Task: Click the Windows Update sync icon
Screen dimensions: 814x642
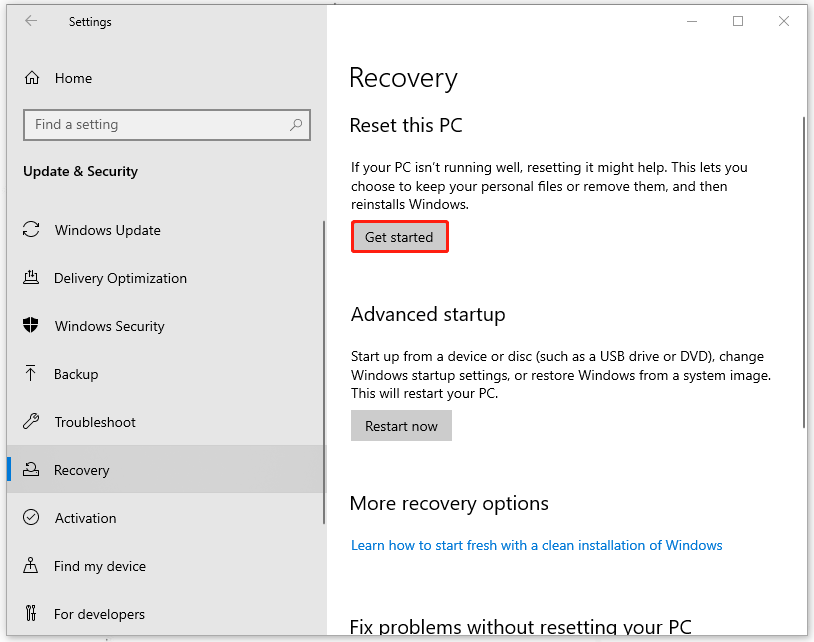Action: point(31,230)
